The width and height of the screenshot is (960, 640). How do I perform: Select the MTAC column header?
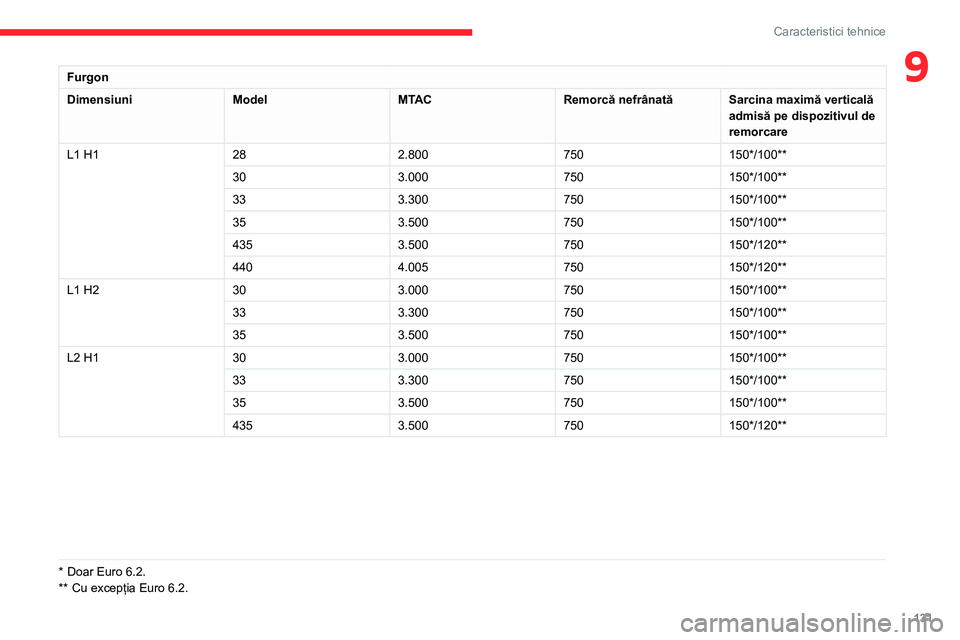(414, 100)
